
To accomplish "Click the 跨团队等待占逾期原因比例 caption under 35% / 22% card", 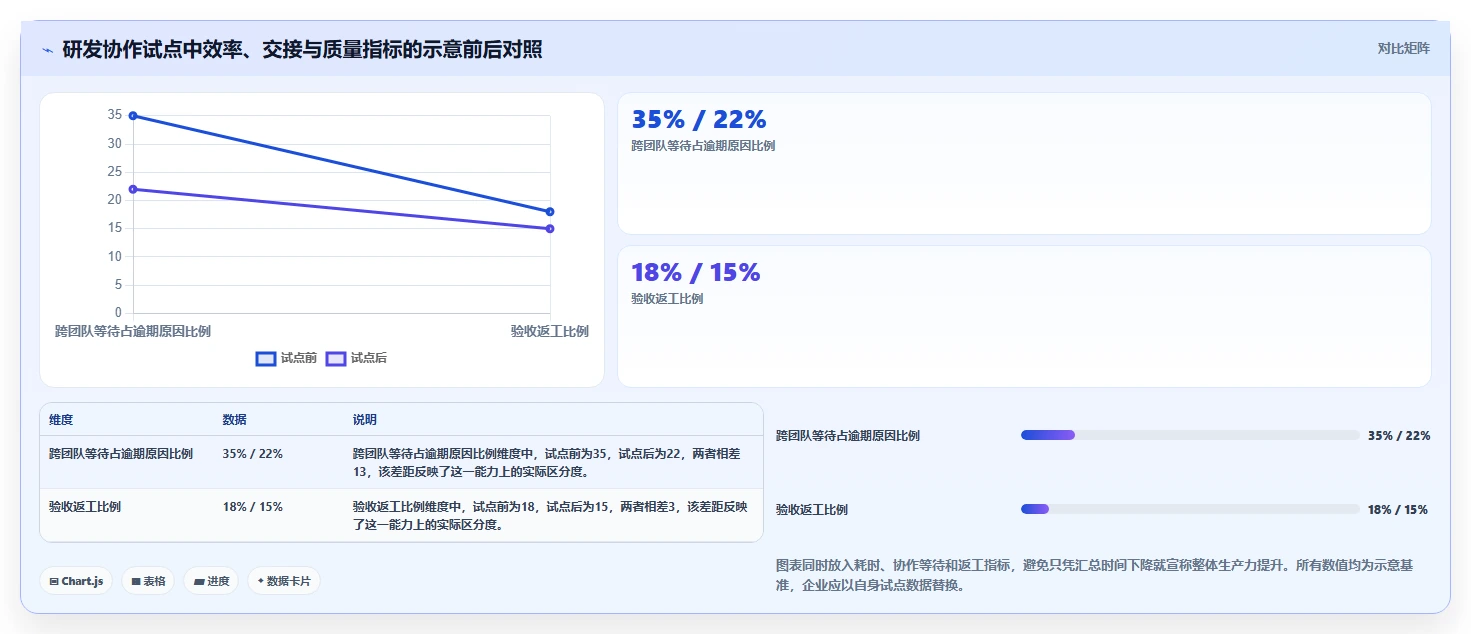I will click(703, 146).
